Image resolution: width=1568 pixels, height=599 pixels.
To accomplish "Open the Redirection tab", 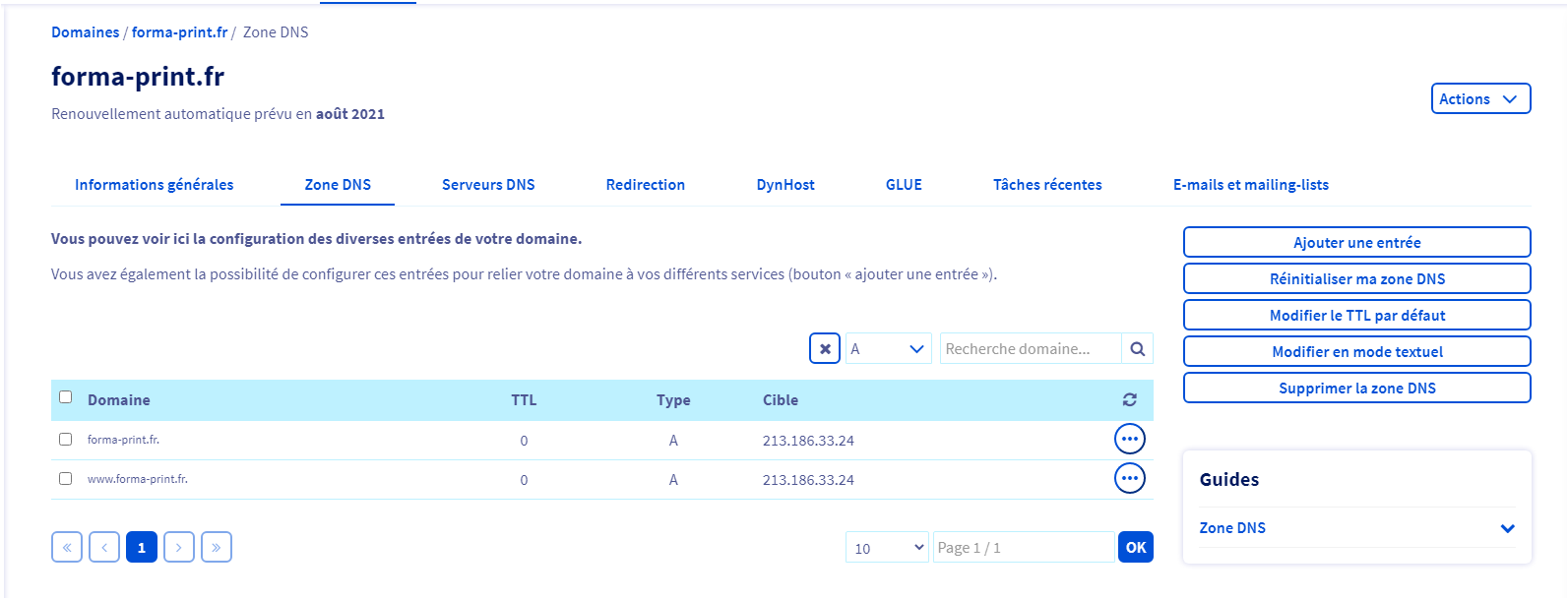I will 645,185.
